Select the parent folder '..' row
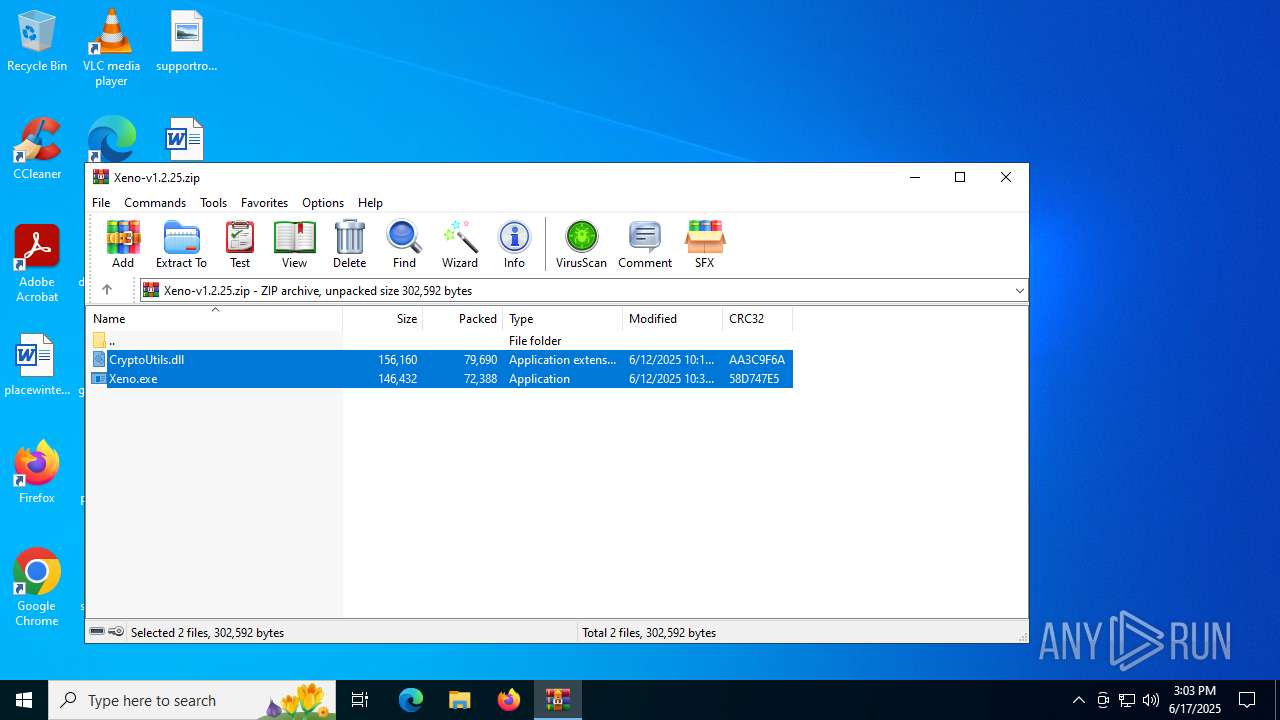 tap(440, 340)
